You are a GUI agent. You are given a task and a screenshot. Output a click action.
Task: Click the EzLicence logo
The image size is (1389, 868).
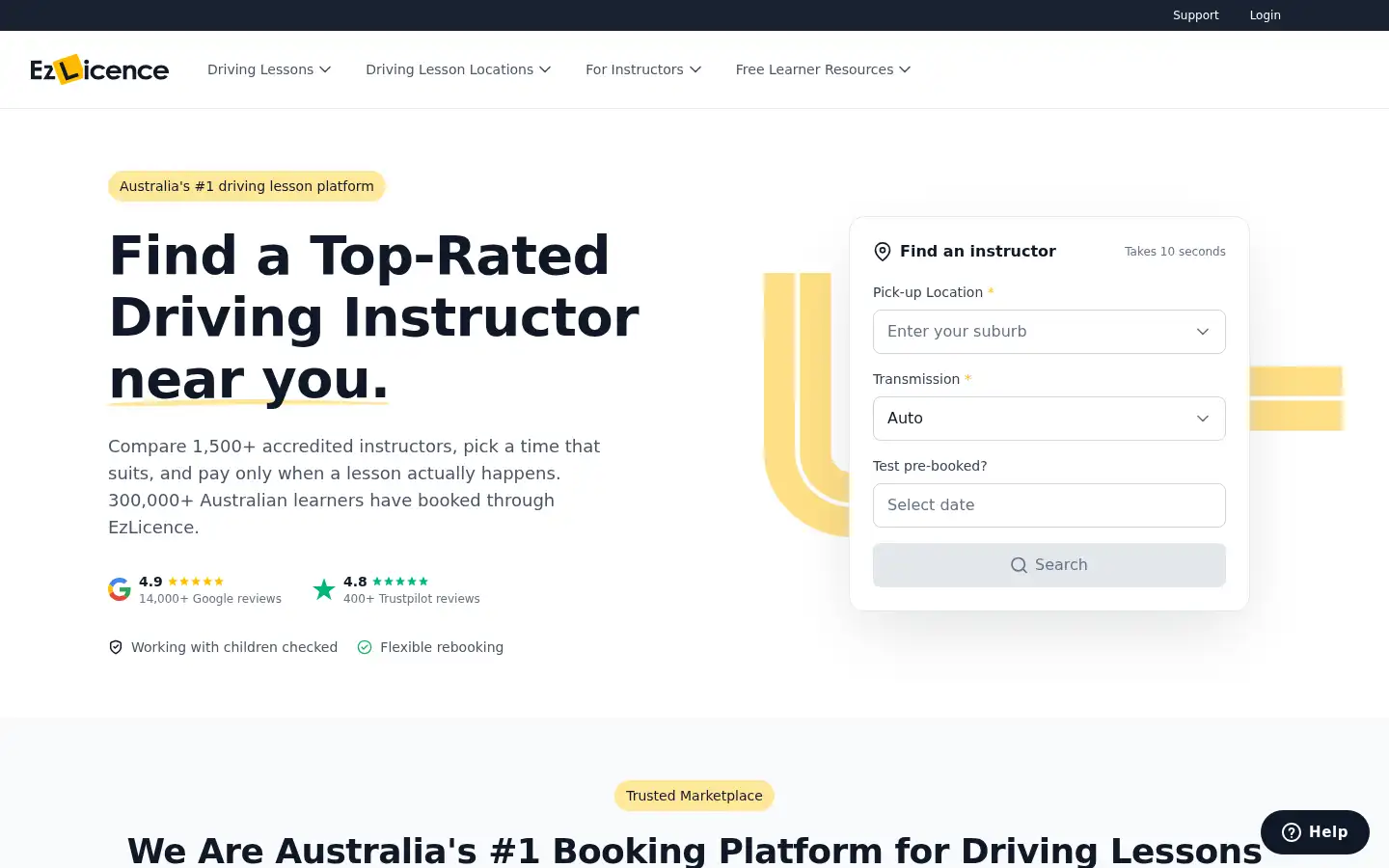click(x=99, y=69)
